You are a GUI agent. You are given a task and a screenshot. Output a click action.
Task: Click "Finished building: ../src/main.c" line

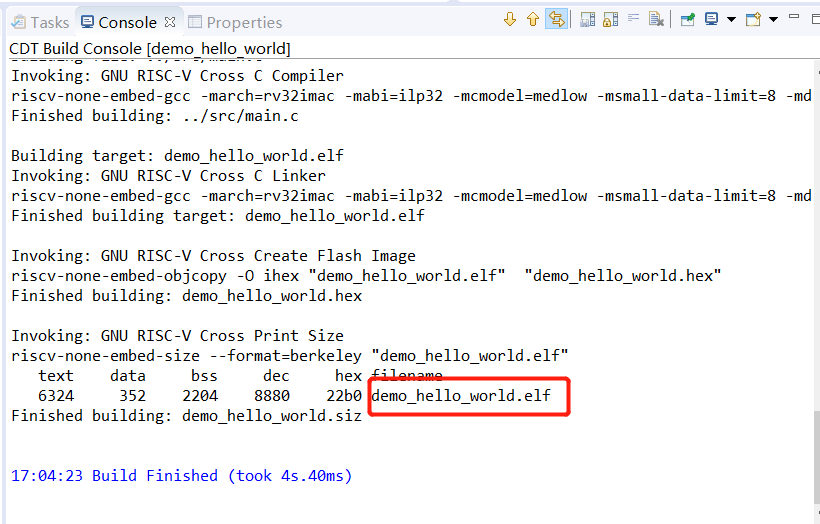[x=155, y=116]
